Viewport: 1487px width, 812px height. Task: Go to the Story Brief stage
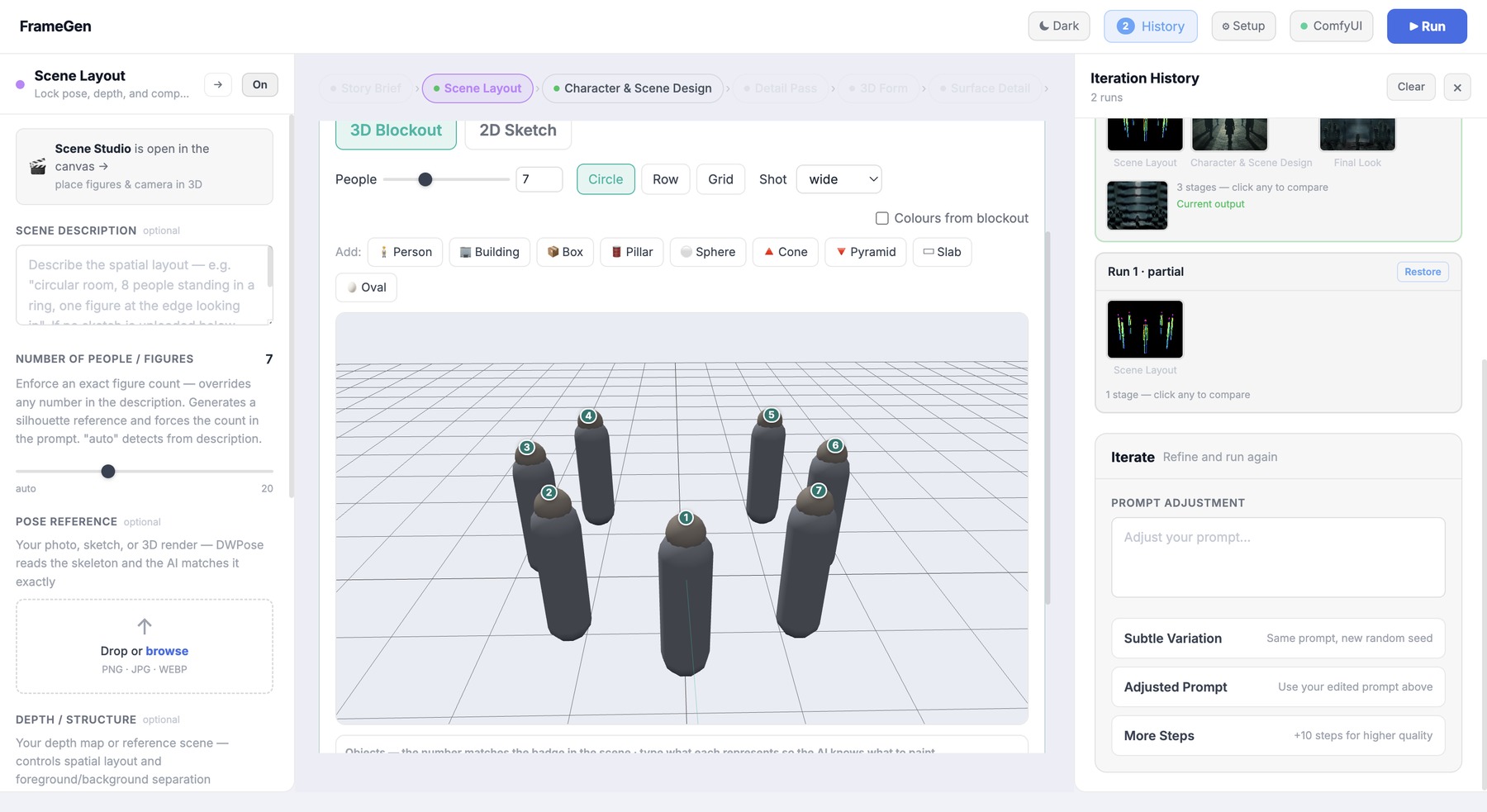point(365,88)
